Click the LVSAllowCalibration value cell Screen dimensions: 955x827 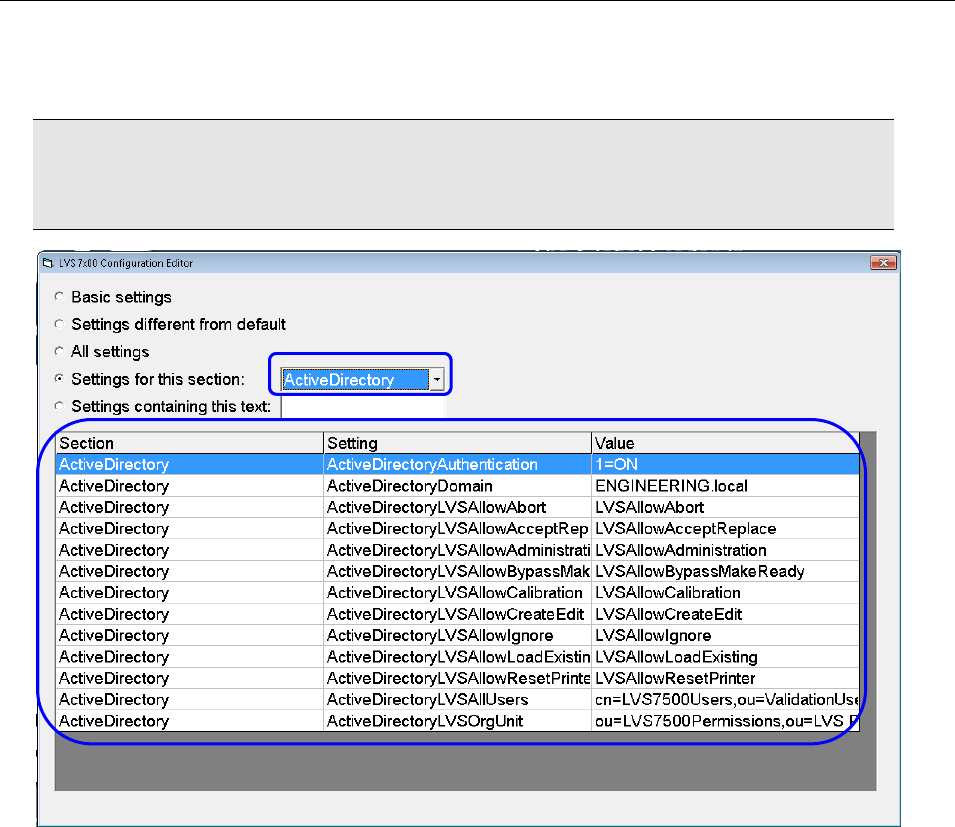point(725,593)
